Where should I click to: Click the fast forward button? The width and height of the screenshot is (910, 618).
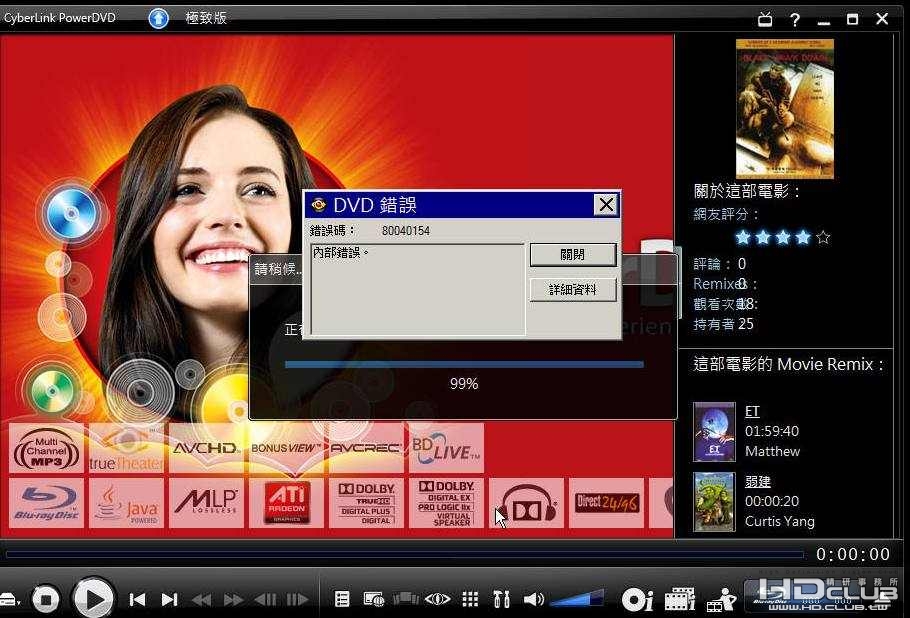(233, 599)
